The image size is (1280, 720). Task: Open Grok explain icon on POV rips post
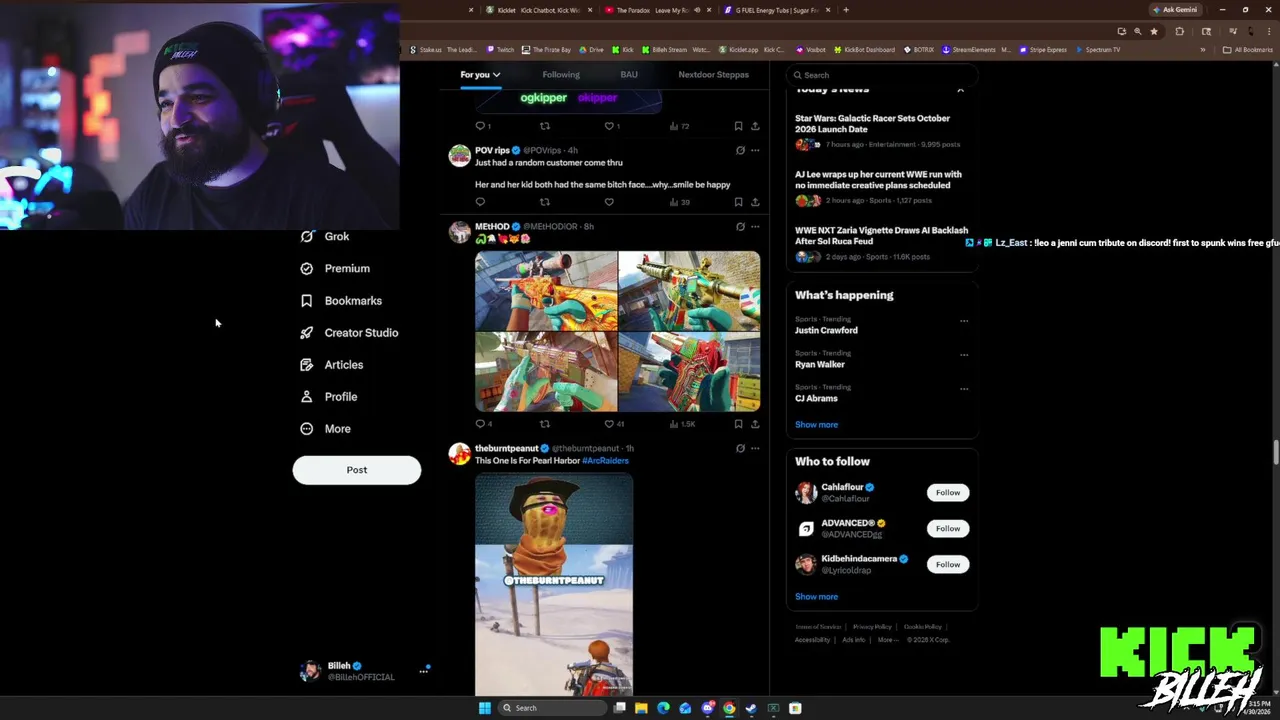click(x=740, y=151)
